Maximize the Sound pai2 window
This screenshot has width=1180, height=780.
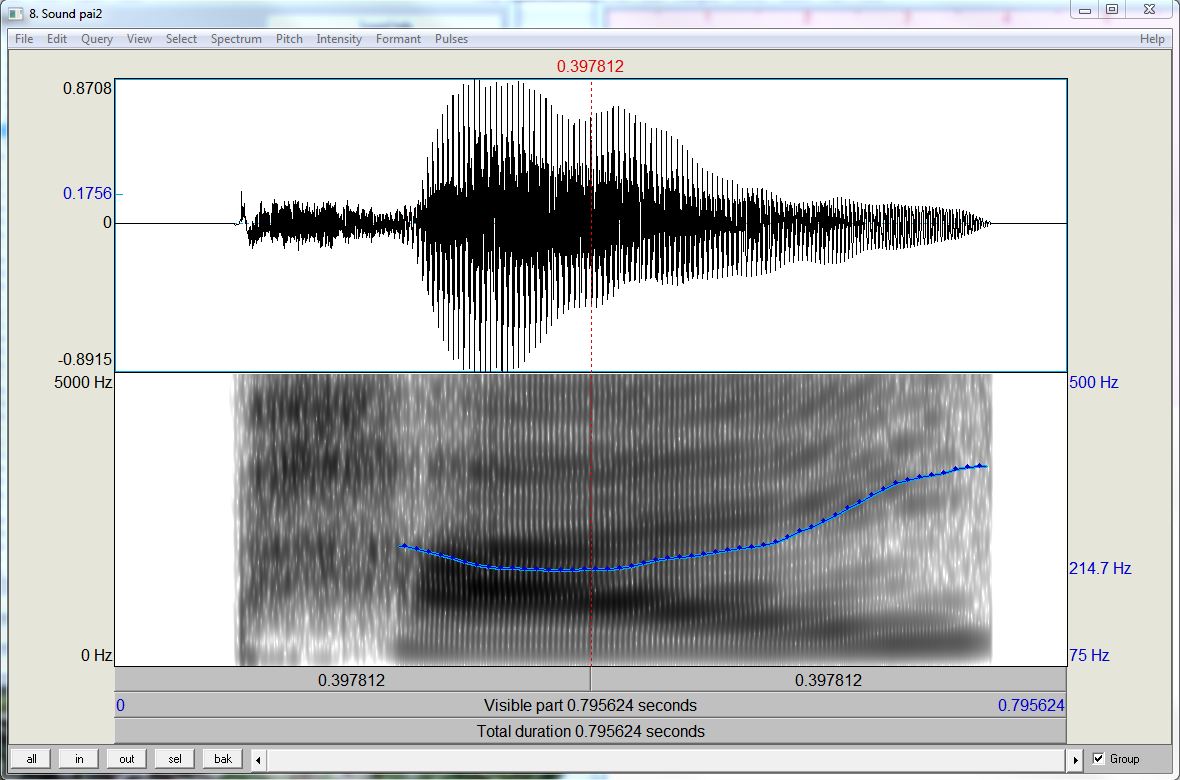coord(1112,10)
